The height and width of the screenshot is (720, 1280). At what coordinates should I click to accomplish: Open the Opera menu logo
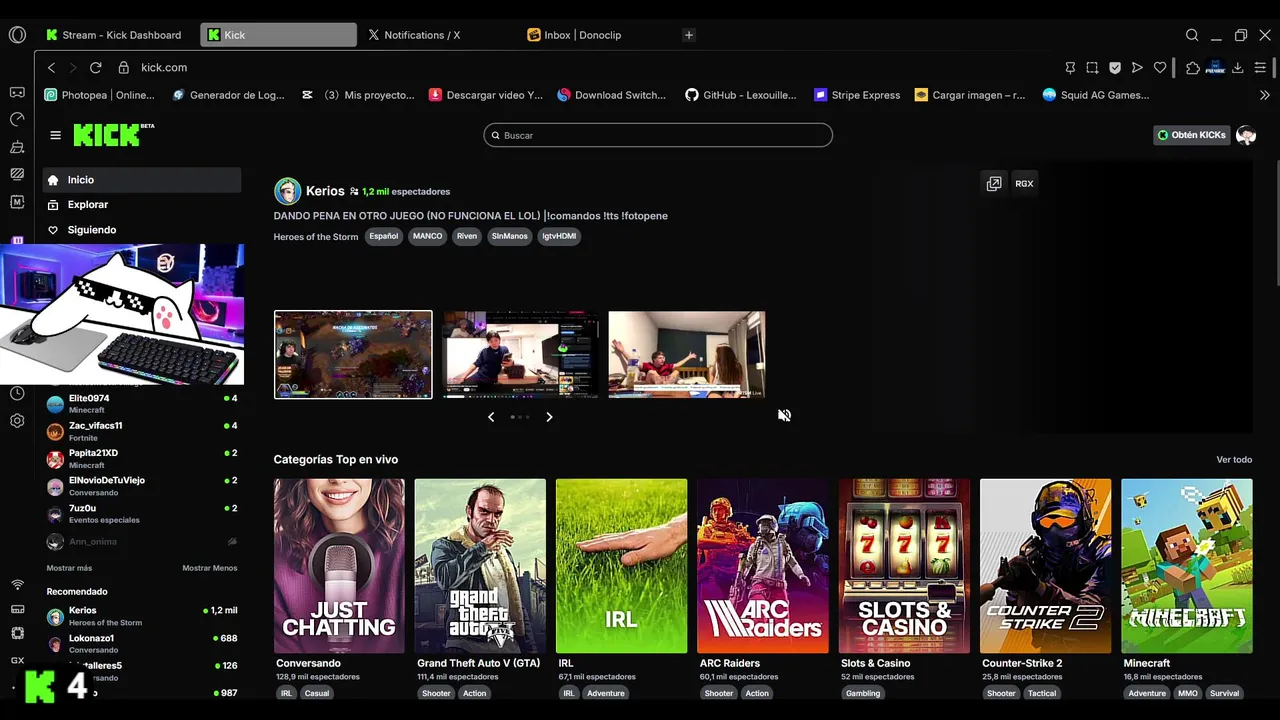pyautogui.click(x=17, y=35)
